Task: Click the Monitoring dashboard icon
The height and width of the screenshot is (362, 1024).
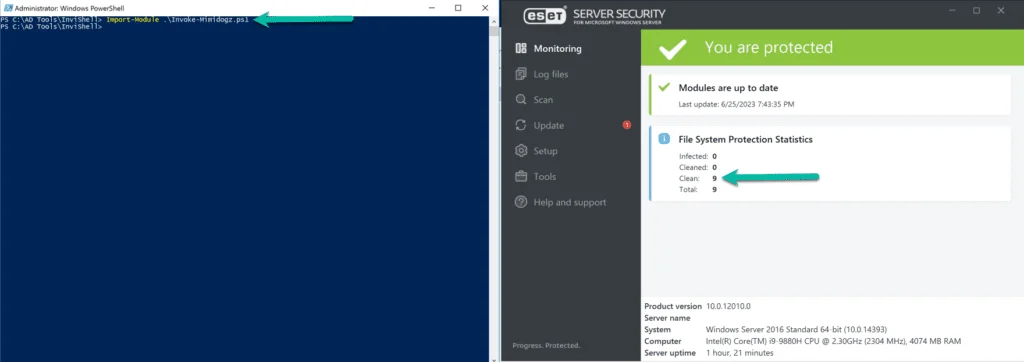Action: click(521, 48)
